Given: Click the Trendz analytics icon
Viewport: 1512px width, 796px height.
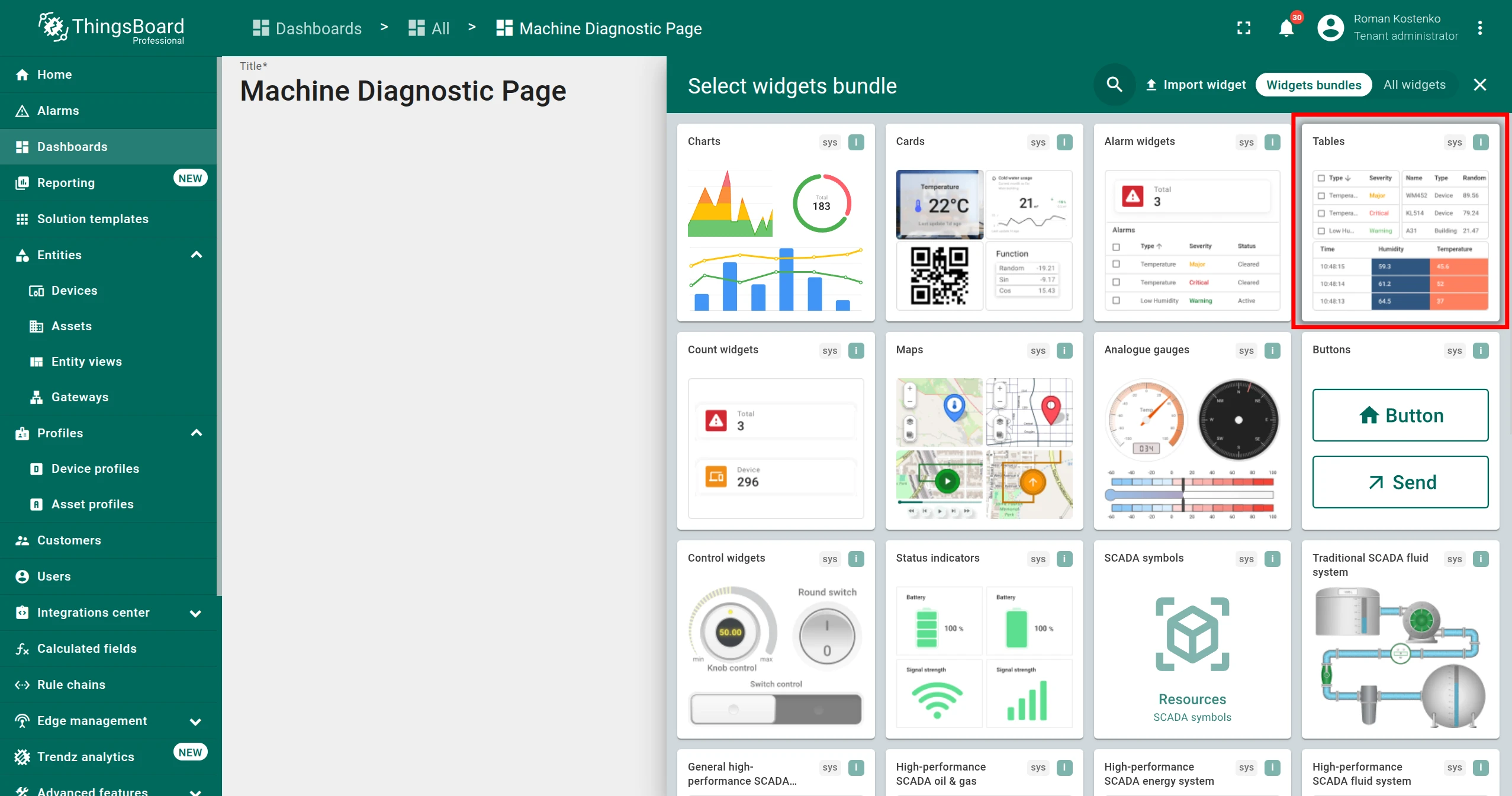Looking at the screenshot, I should coord(22,757).
